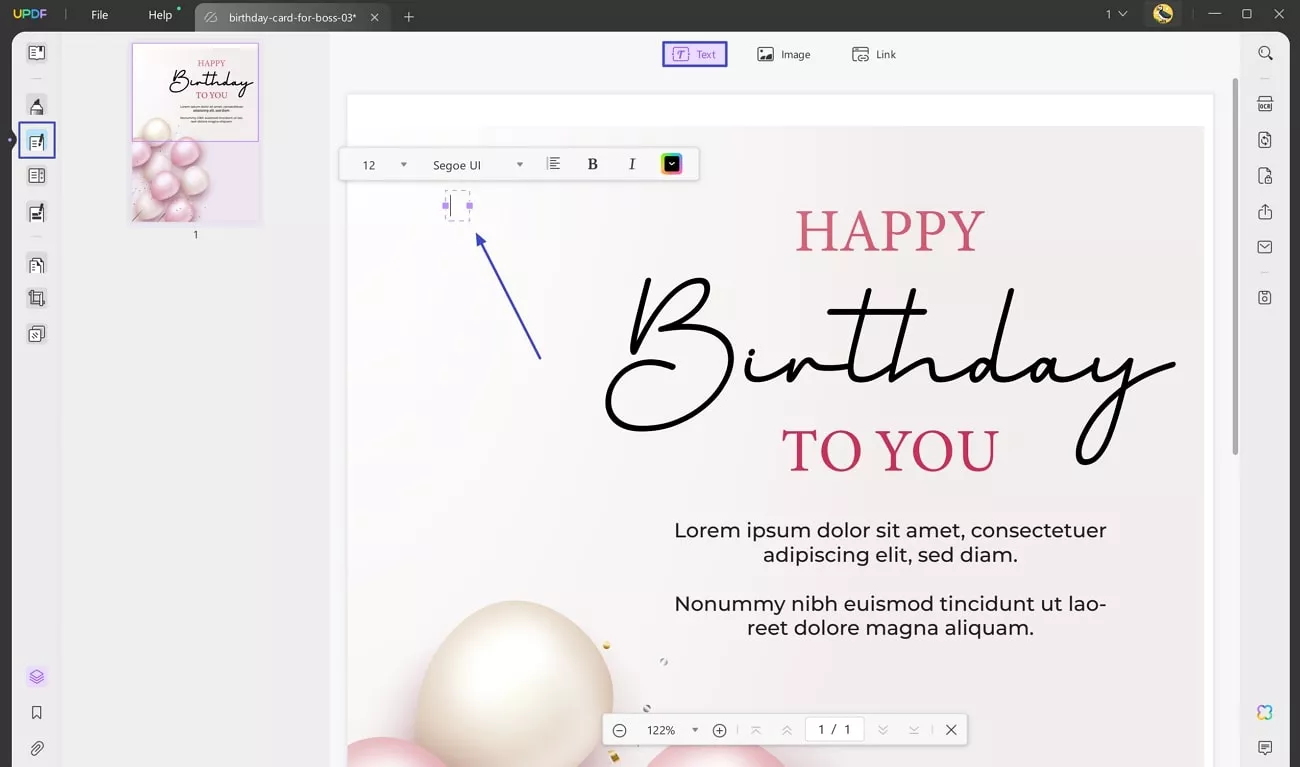
Task: Show the Layers panel
Action: tap(36, 677)
